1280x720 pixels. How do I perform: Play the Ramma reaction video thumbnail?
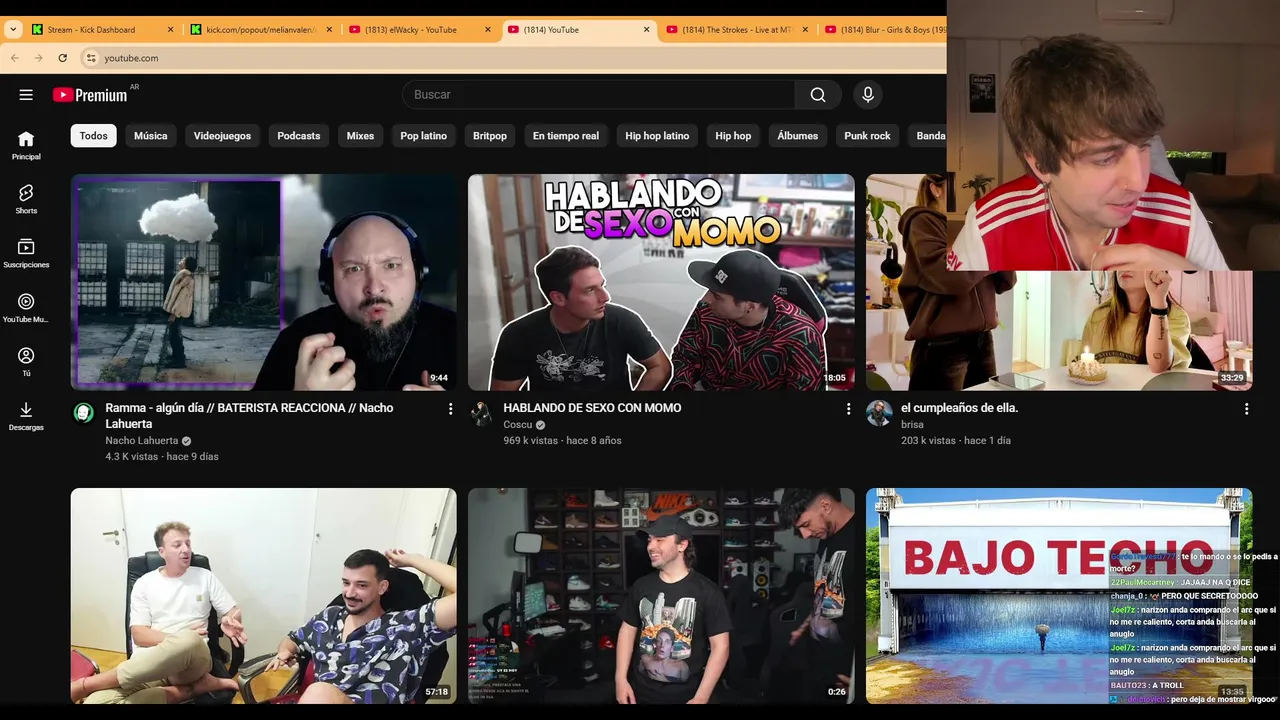264,282
